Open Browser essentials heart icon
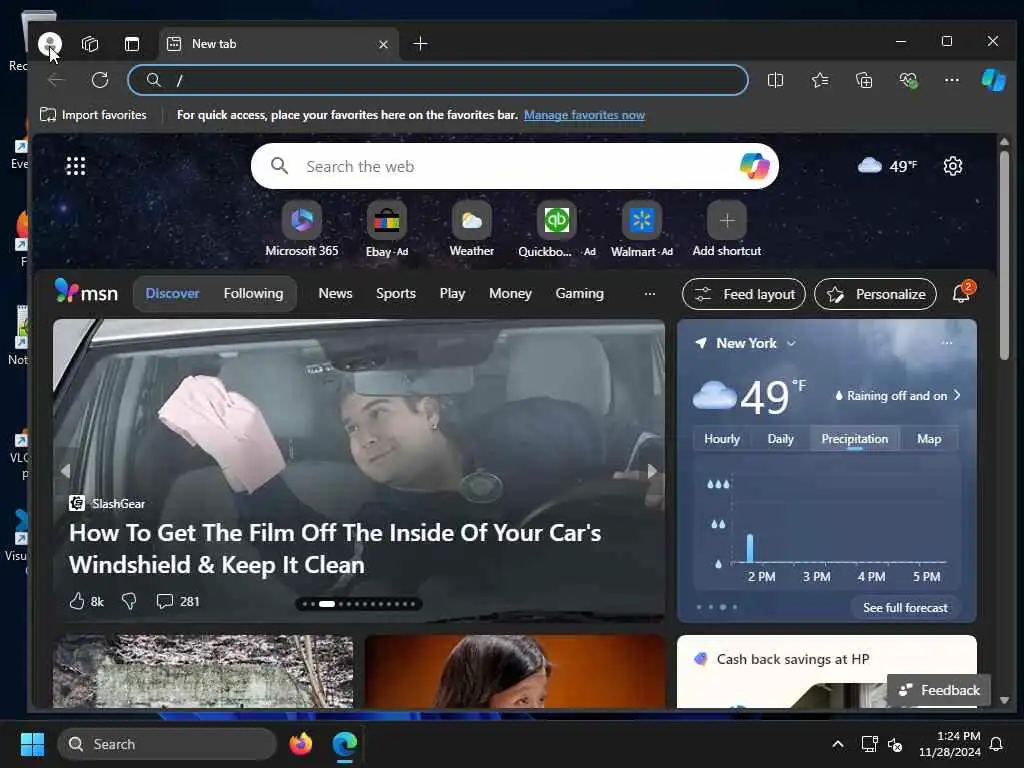The image size is (1024, 768). (x=908, y=80)
